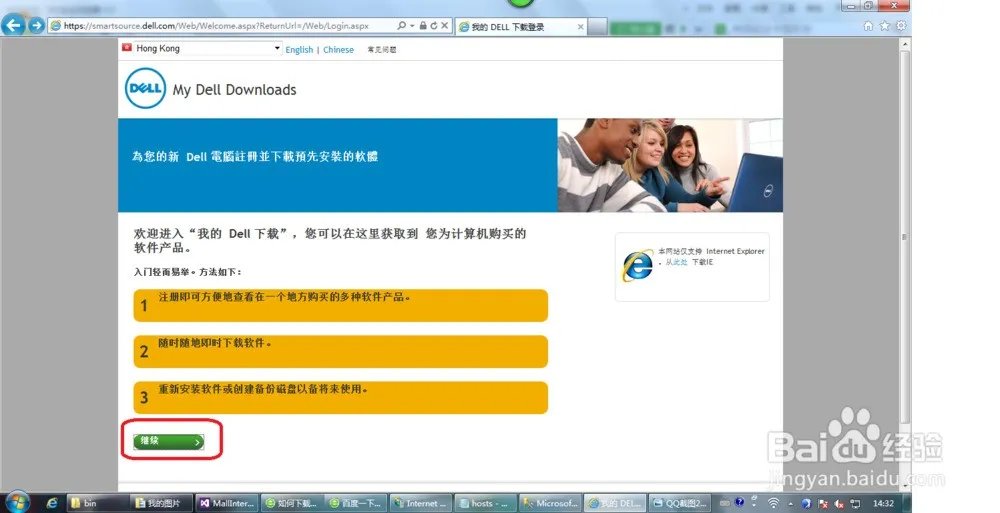This screenshot has width=1000, height=513.
Task: Click the help question-mark tray icon
Action: click(x=739, y=502)
